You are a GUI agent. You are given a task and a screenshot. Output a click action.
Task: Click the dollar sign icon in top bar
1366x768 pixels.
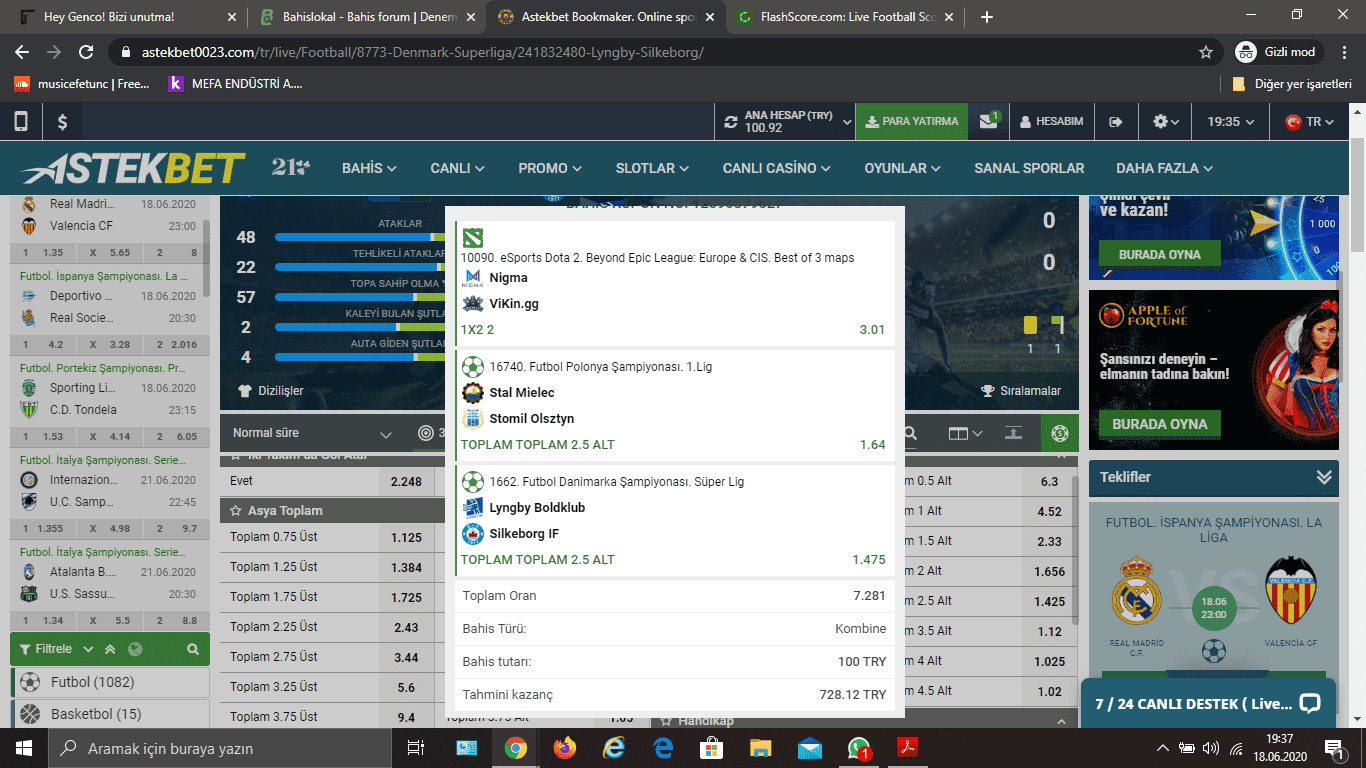point(62,122)
